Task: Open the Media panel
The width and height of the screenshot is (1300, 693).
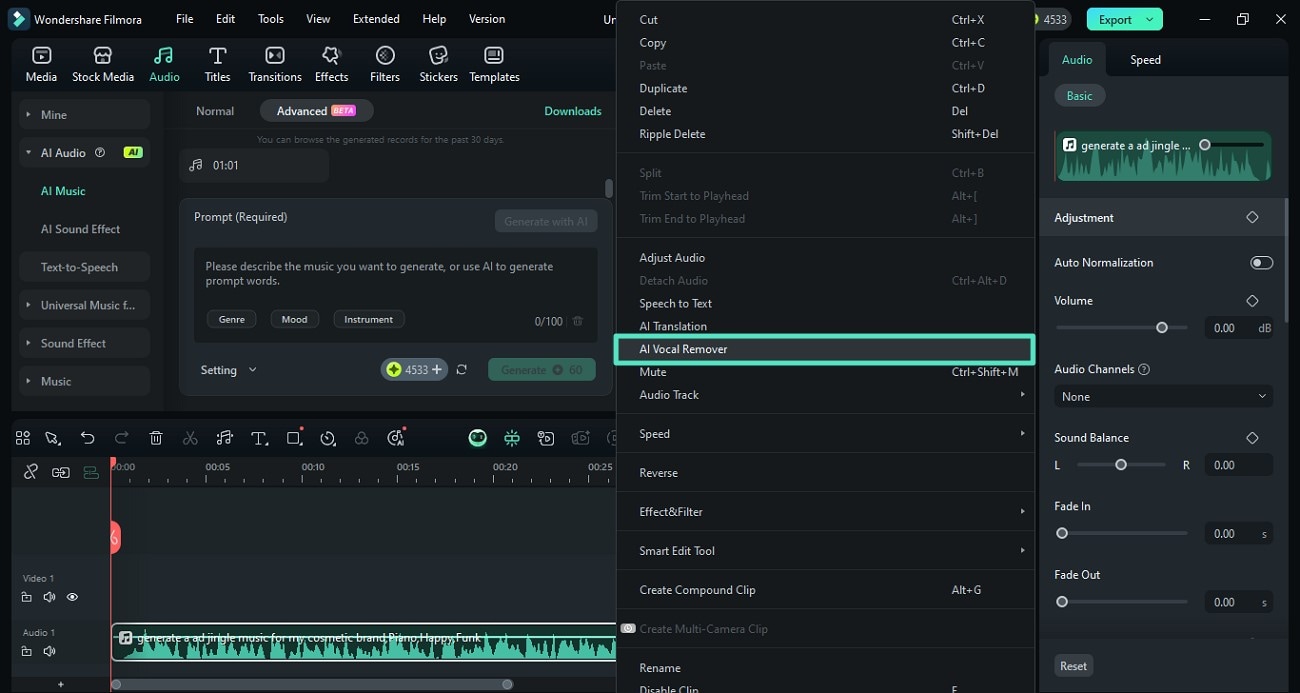Action: tap(41, 64)
